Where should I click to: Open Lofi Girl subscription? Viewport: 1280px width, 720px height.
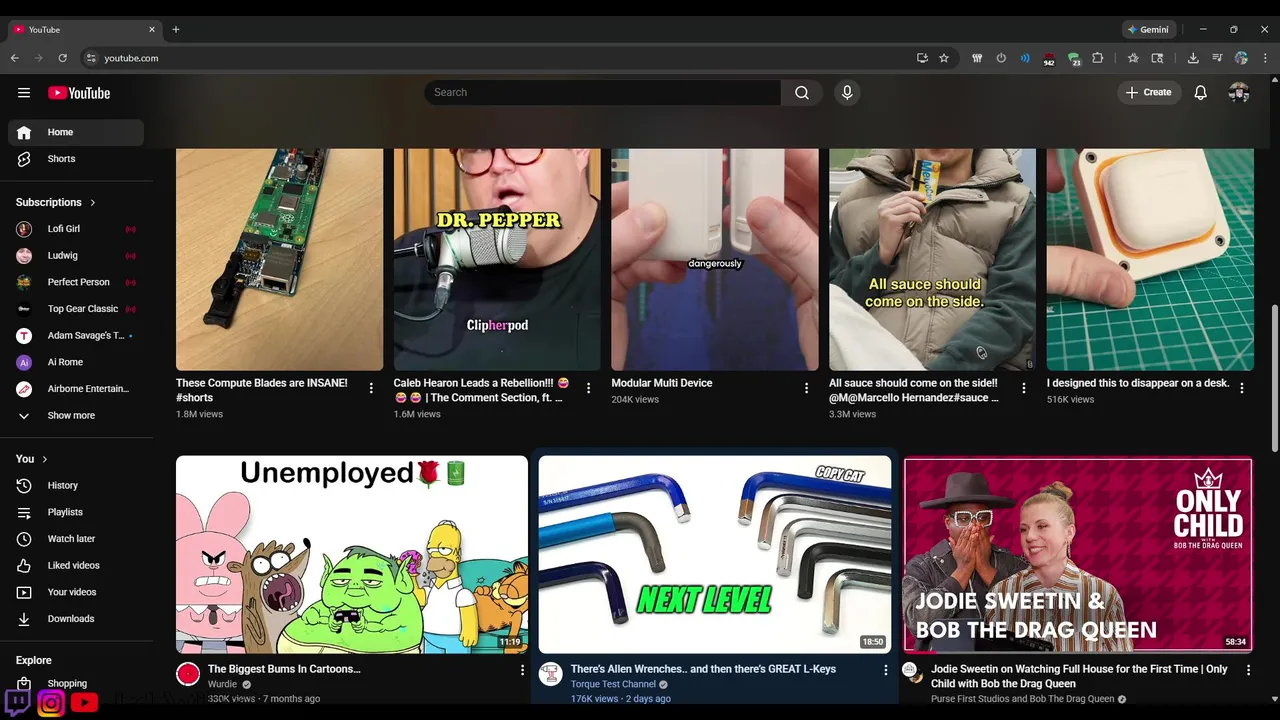(76, 229)
